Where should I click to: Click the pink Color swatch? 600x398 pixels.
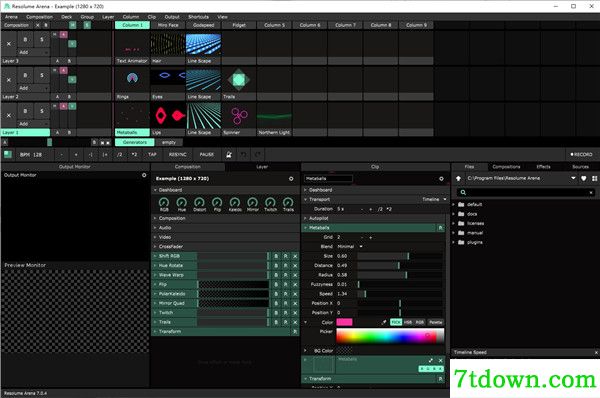[x=344, y=322]
